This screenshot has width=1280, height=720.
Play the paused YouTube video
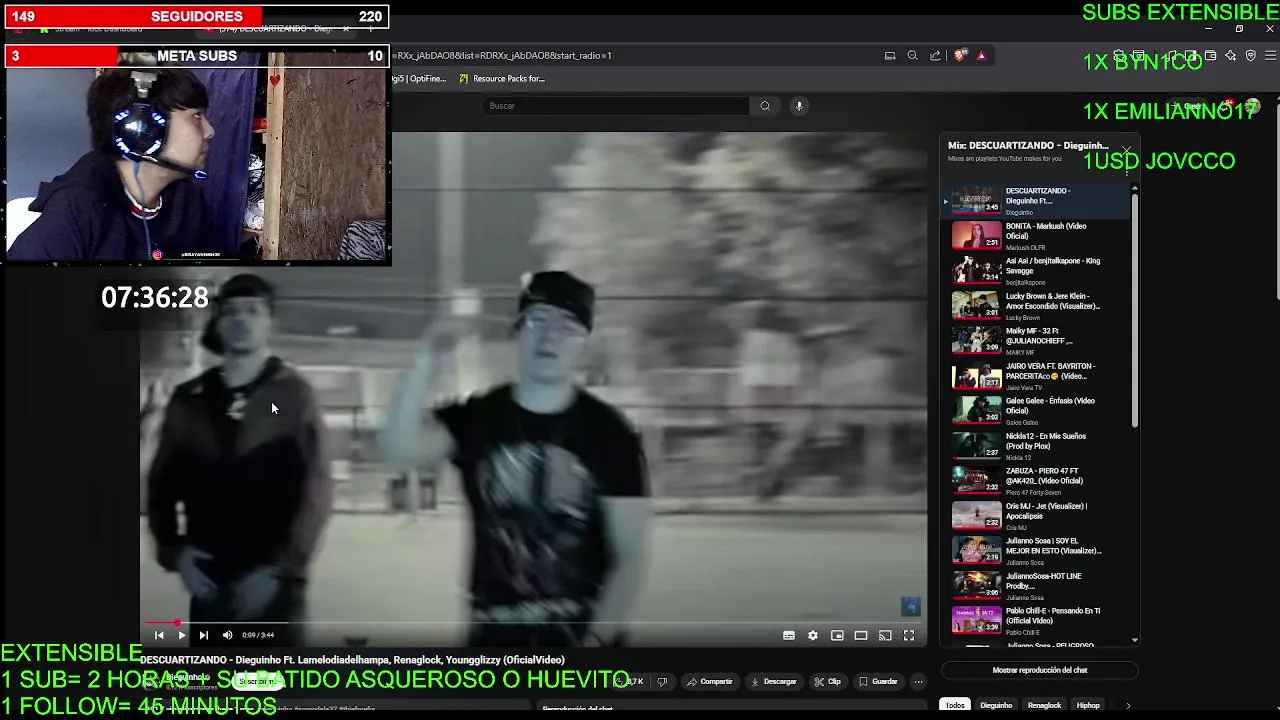click(181, 635)
